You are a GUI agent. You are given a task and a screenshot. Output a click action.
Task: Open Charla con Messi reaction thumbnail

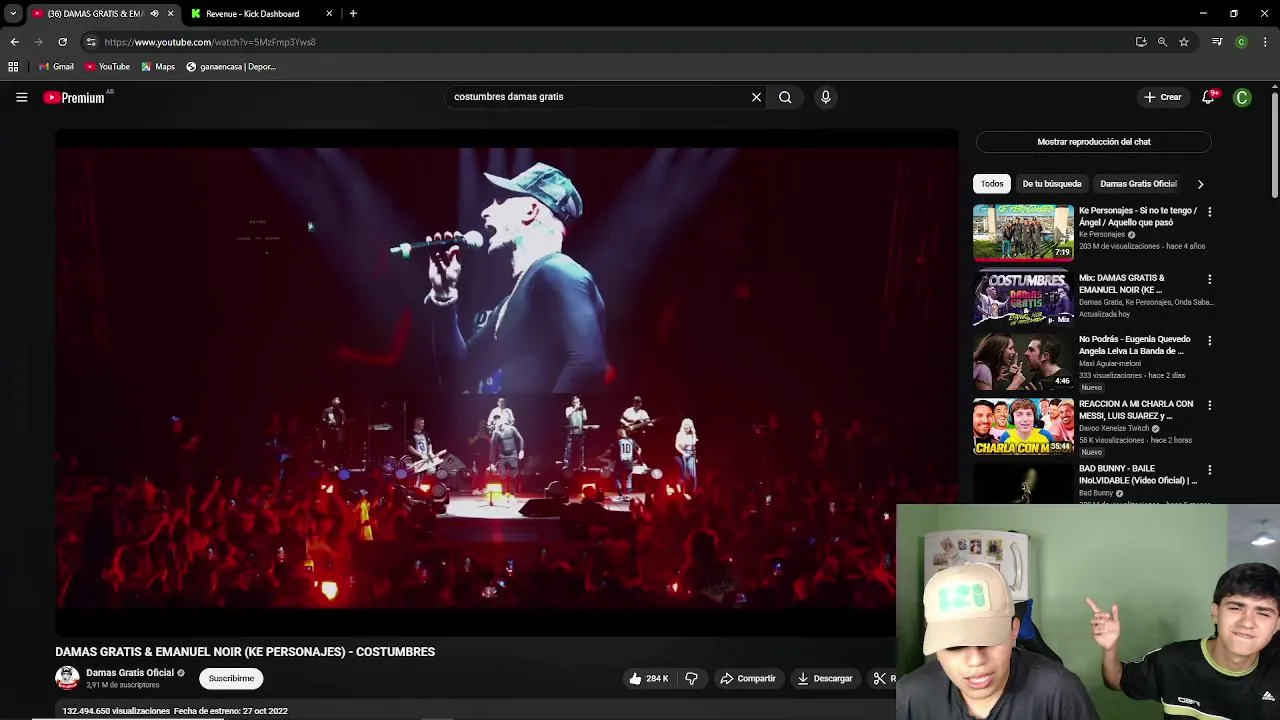click(x=1023, y=427)
